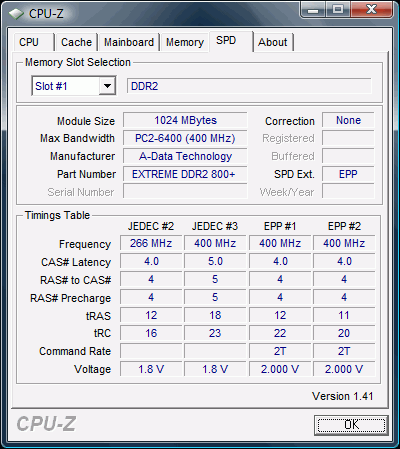Viewport: 400px width, 449px height.
Task: Click the EPP #1 column header
Action: click(x=280, y=226)
